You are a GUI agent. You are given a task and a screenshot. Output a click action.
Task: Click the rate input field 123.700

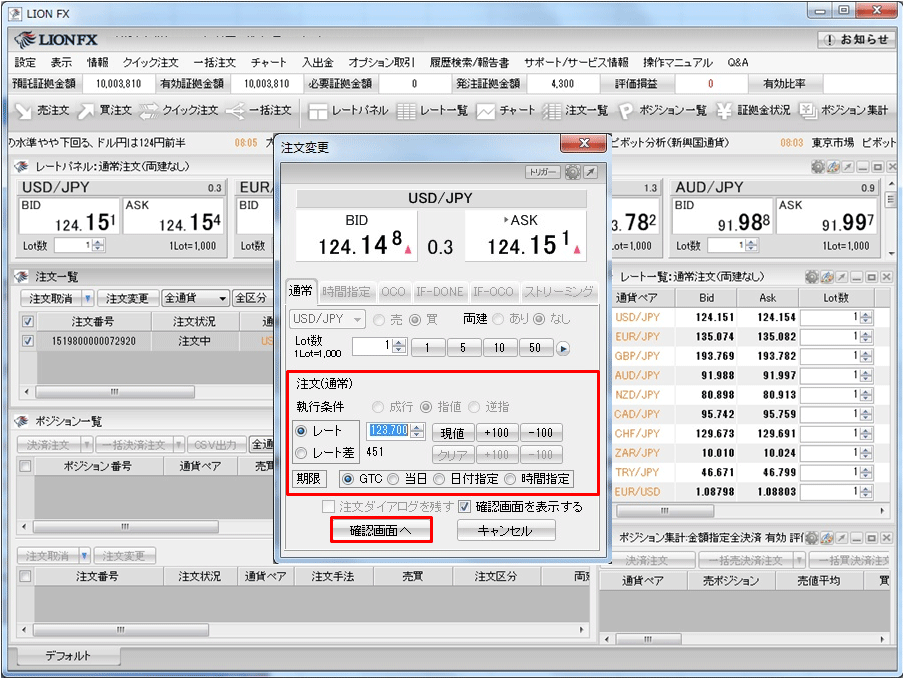[389, 431]
